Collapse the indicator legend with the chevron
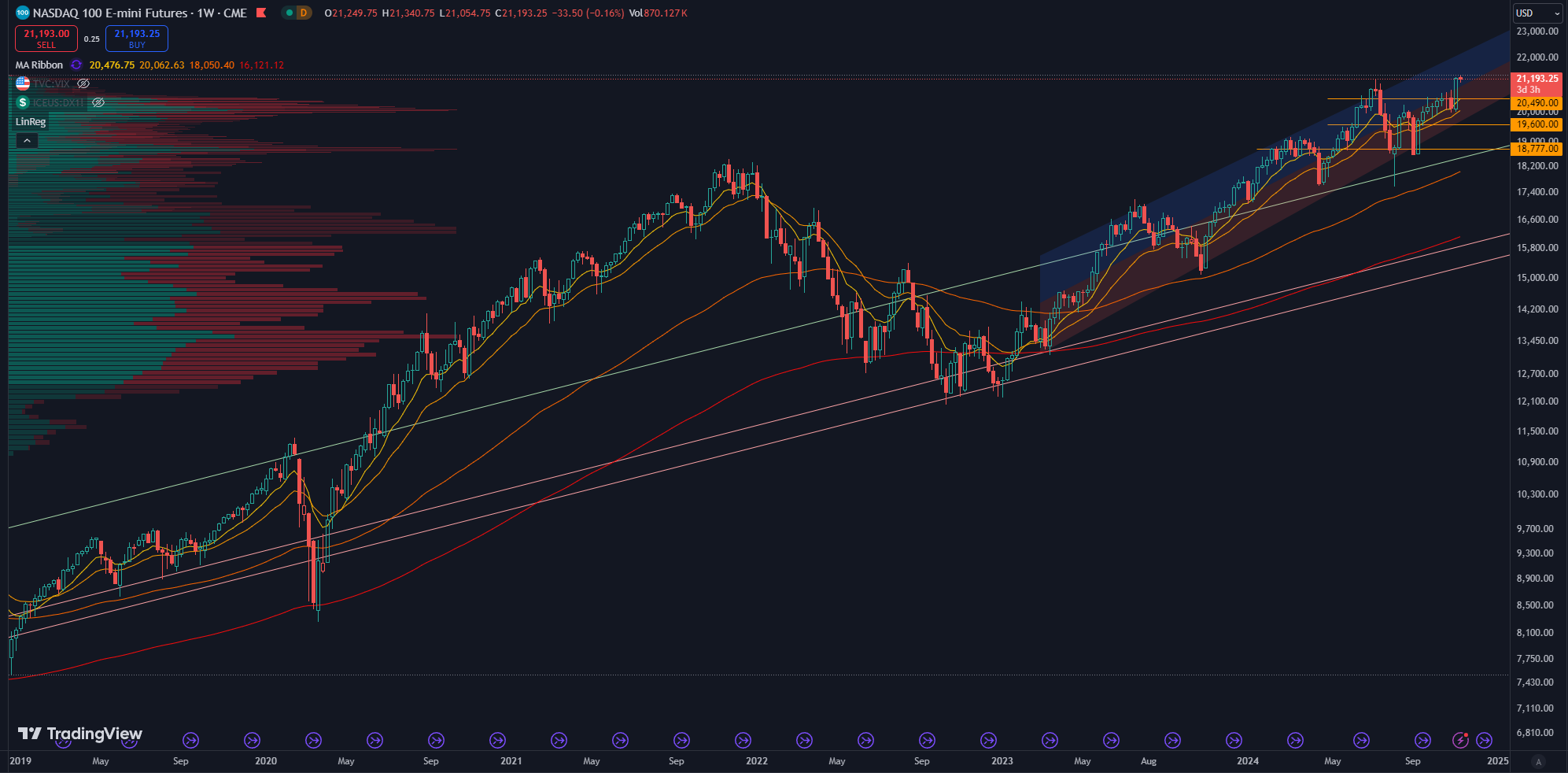 [26, 140]
